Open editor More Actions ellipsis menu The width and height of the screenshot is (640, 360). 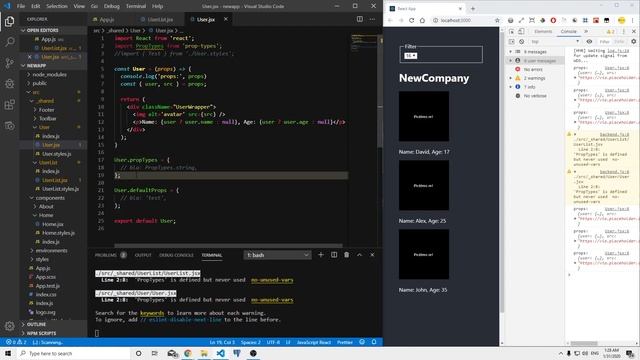(372, 19)
